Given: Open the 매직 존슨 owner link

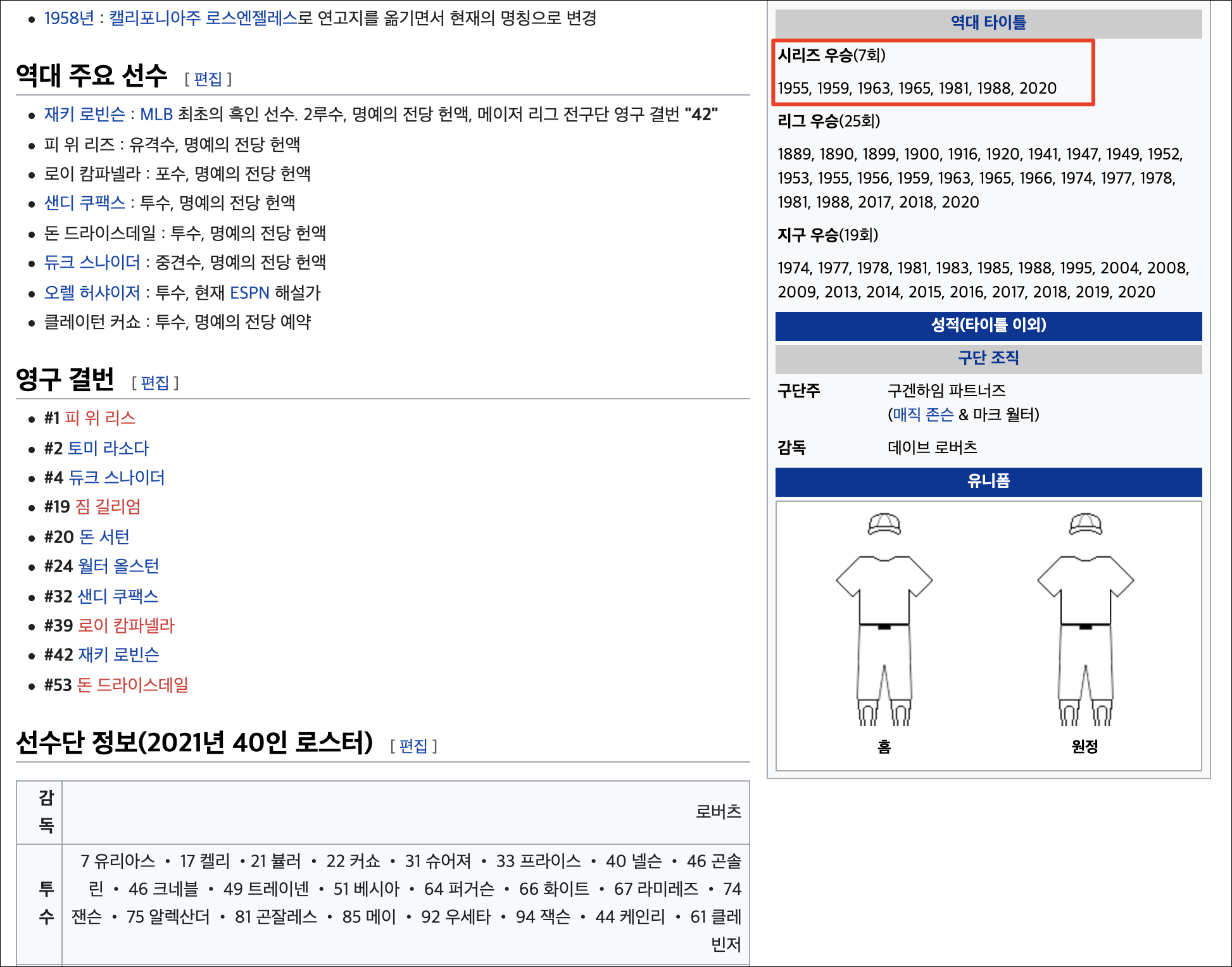Looking at the screenshot, I should pyautogui.click(x=923, y=415).
